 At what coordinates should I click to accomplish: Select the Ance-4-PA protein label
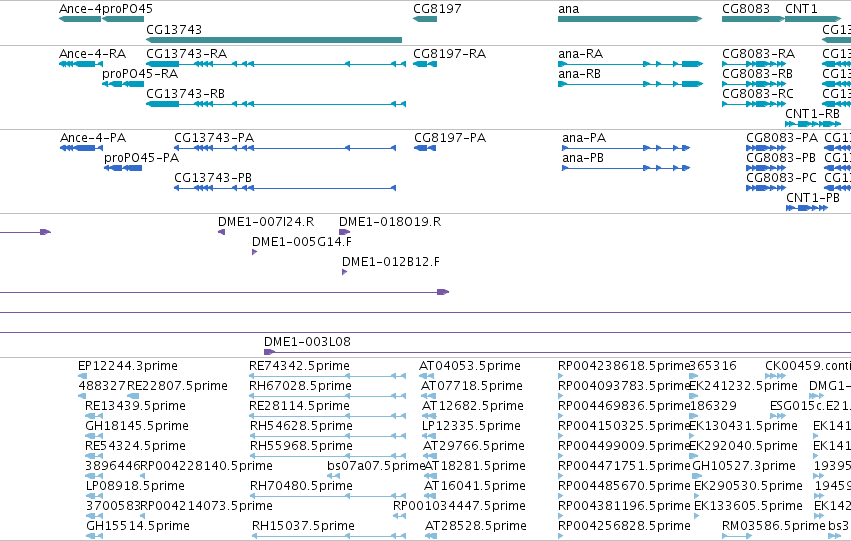click(93, 138)
